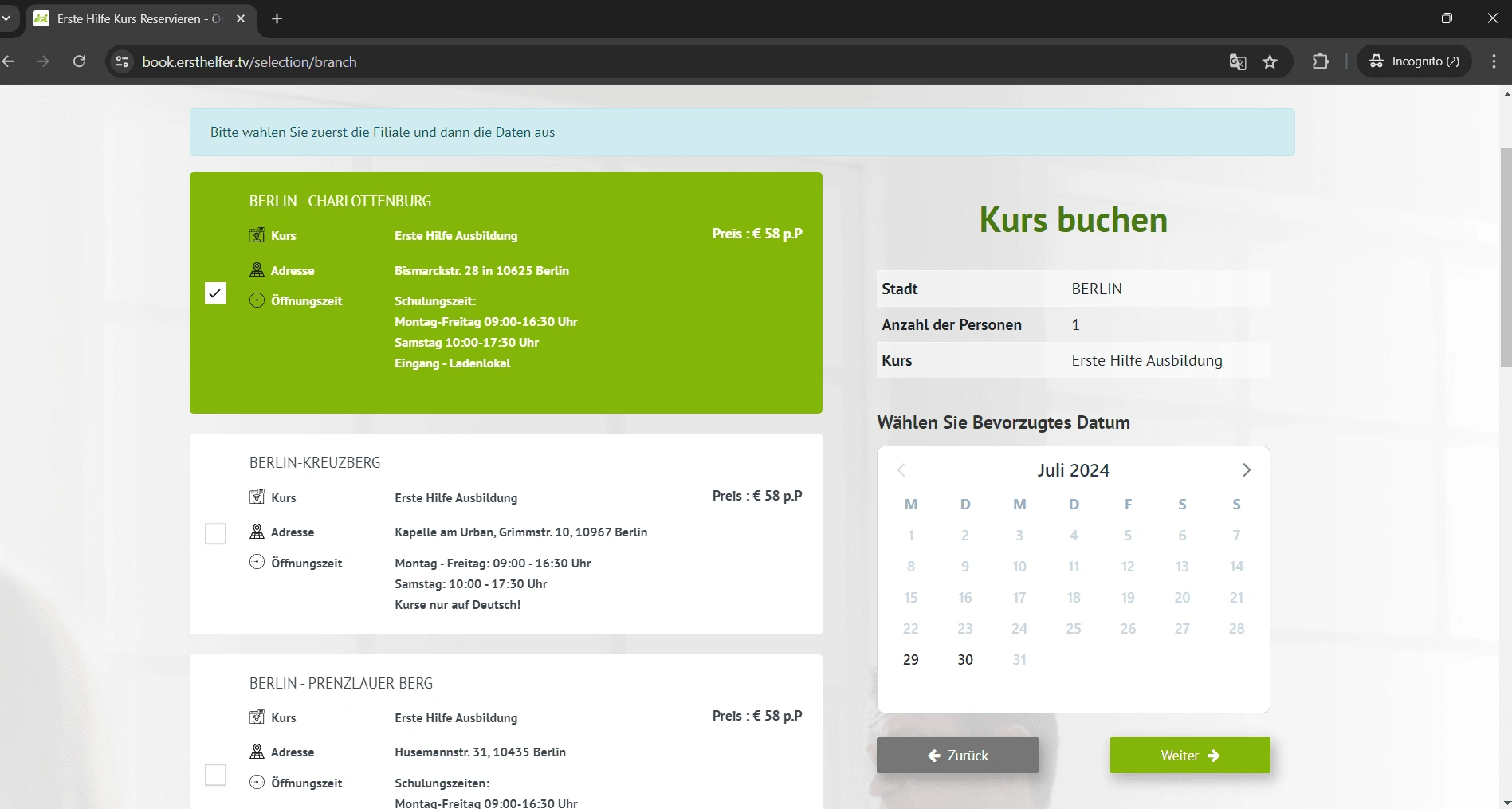This screenshot has height=809, width=1512.
Task: Click the Google Translate icon
Action: [x=1238, y=61]
